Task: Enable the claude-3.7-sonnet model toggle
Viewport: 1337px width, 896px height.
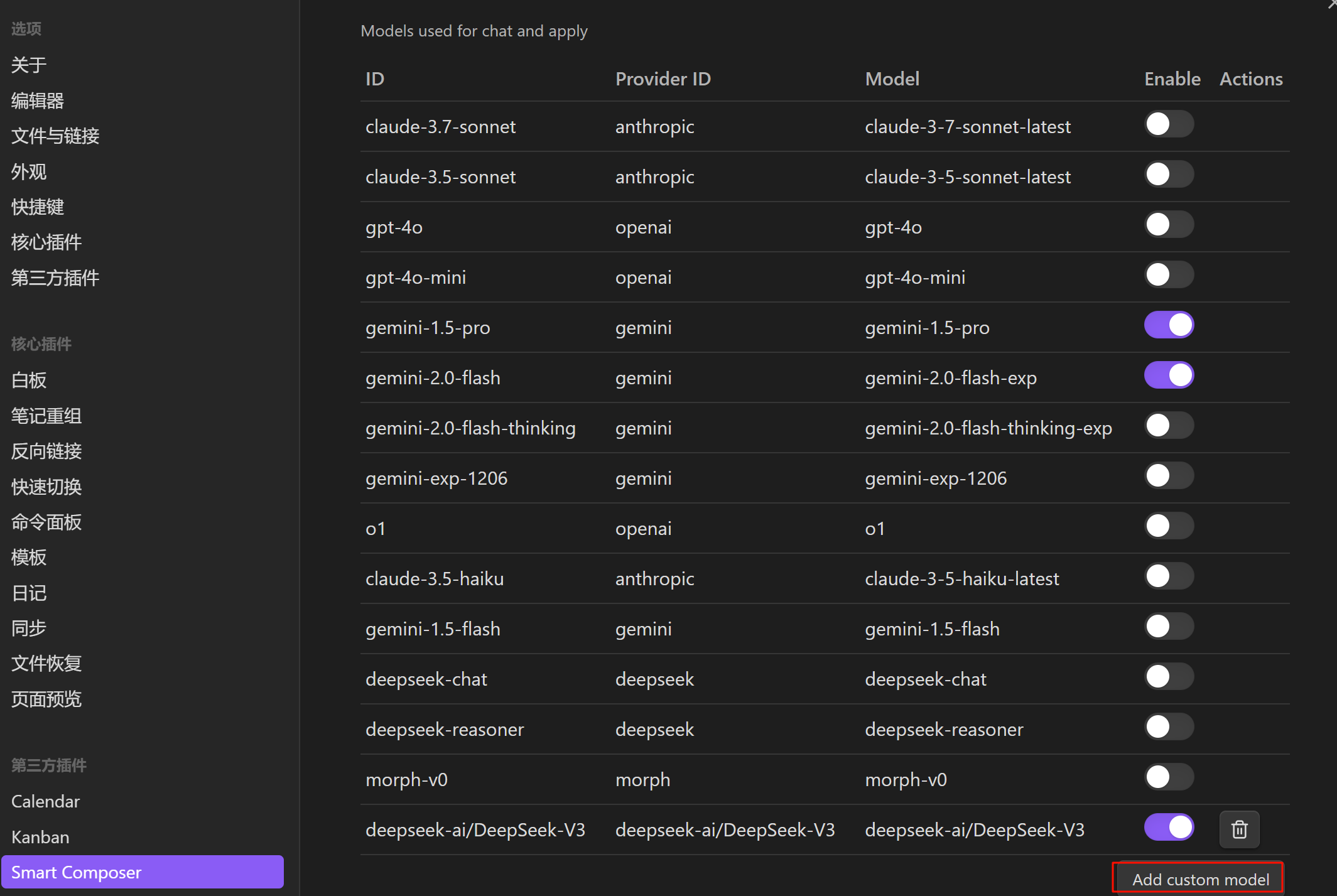Action: (x=1168, y=124)
